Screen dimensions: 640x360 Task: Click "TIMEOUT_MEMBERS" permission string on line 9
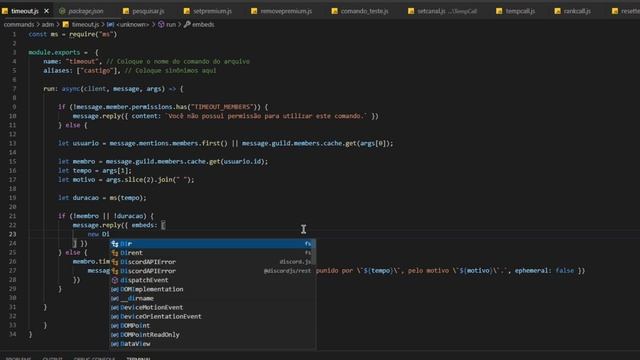tap(222, 107)
